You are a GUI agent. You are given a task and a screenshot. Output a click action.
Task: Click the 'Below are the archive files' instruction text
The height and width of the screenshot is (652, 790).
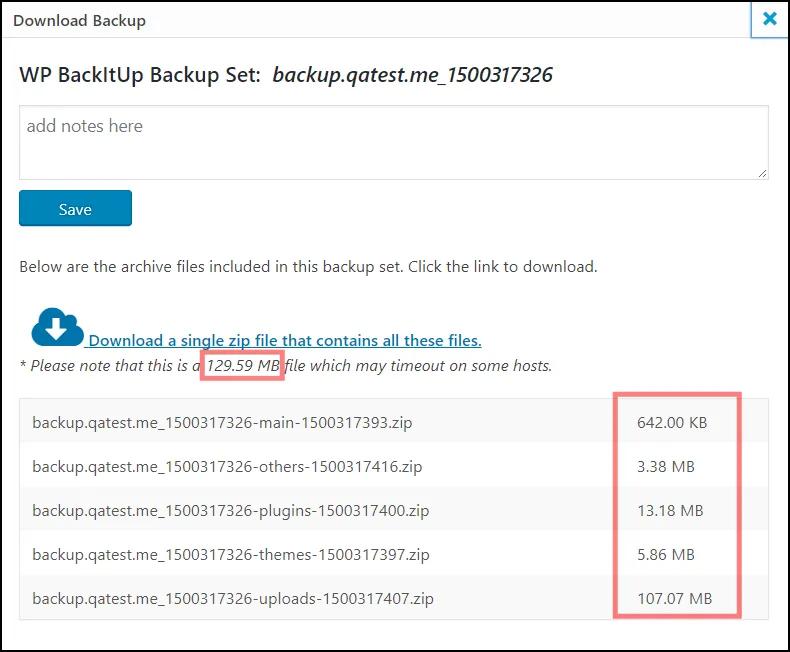(308, 267)
